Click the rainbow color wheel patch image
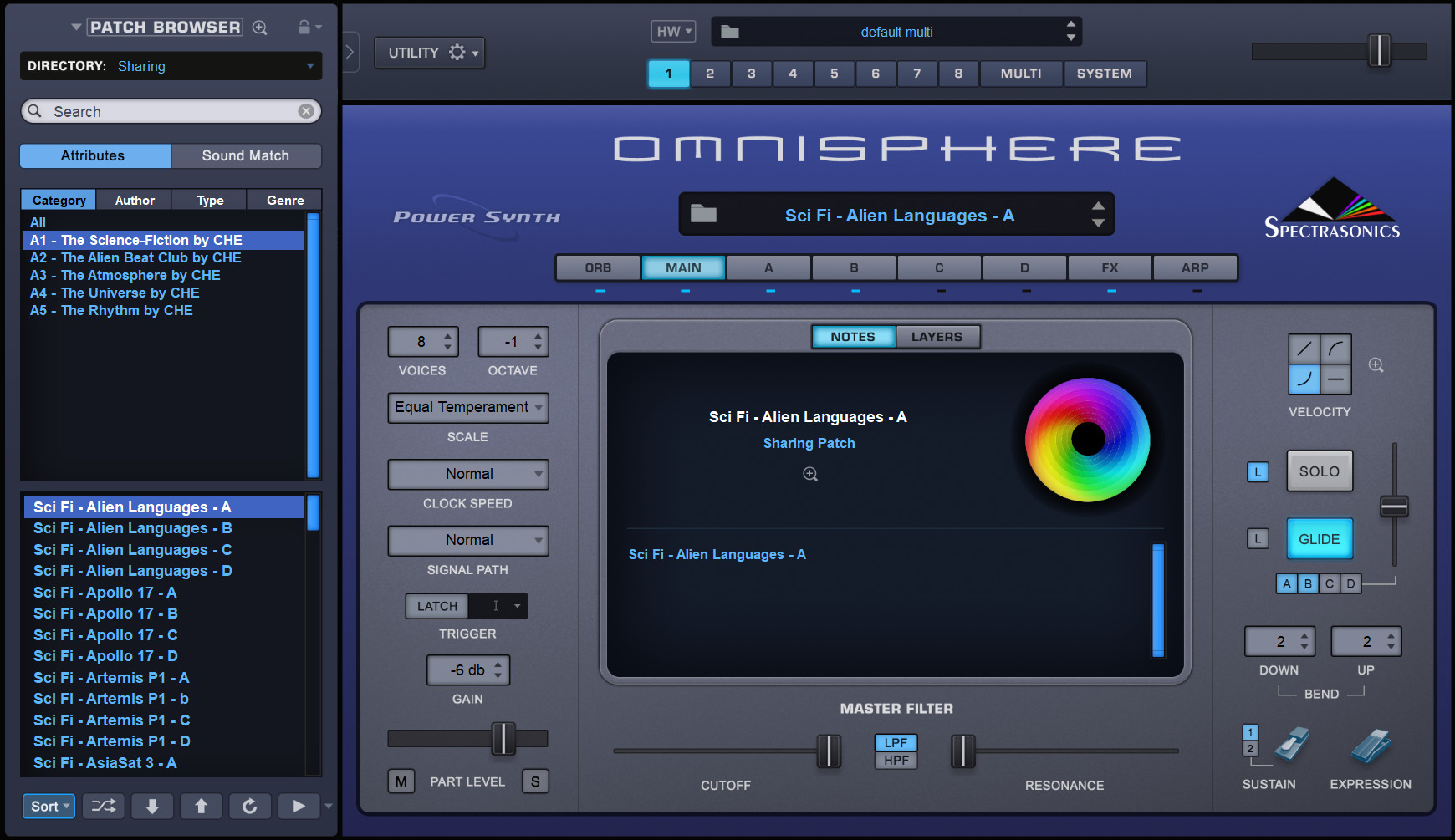This screenshot has width=1455, height=840. (1087, 440)
